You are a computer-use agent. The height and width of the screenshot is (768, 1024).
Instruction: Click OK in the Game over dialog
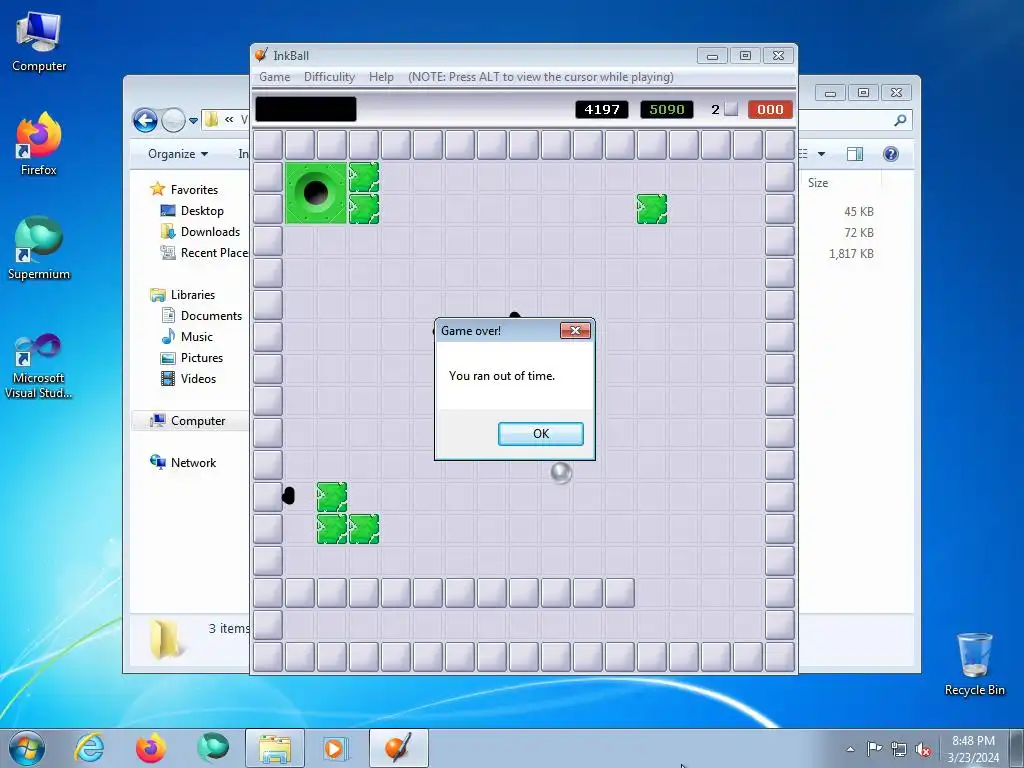(x=541, y=434)
